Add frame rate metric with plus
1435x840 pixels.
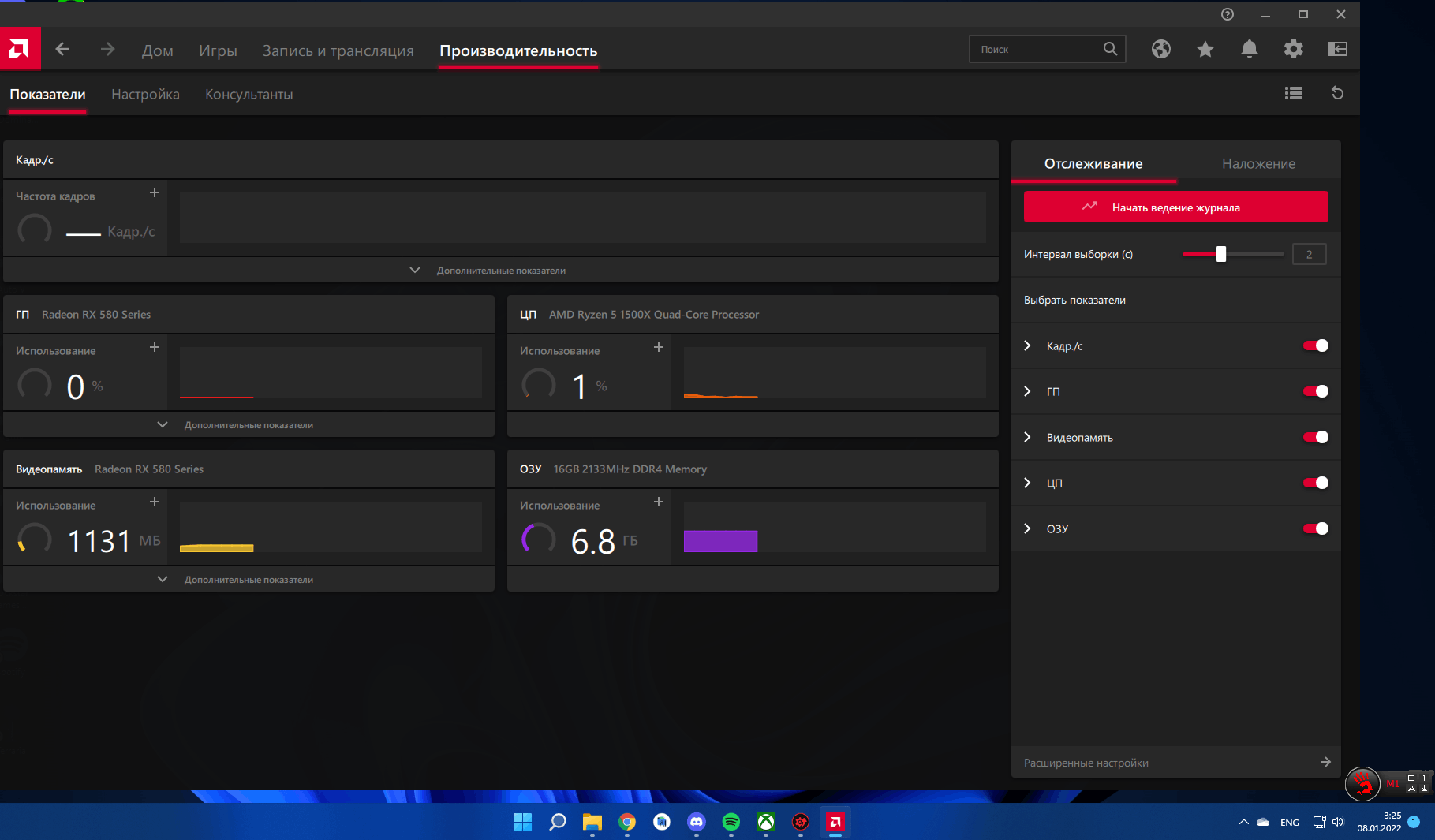pos(155,192)
